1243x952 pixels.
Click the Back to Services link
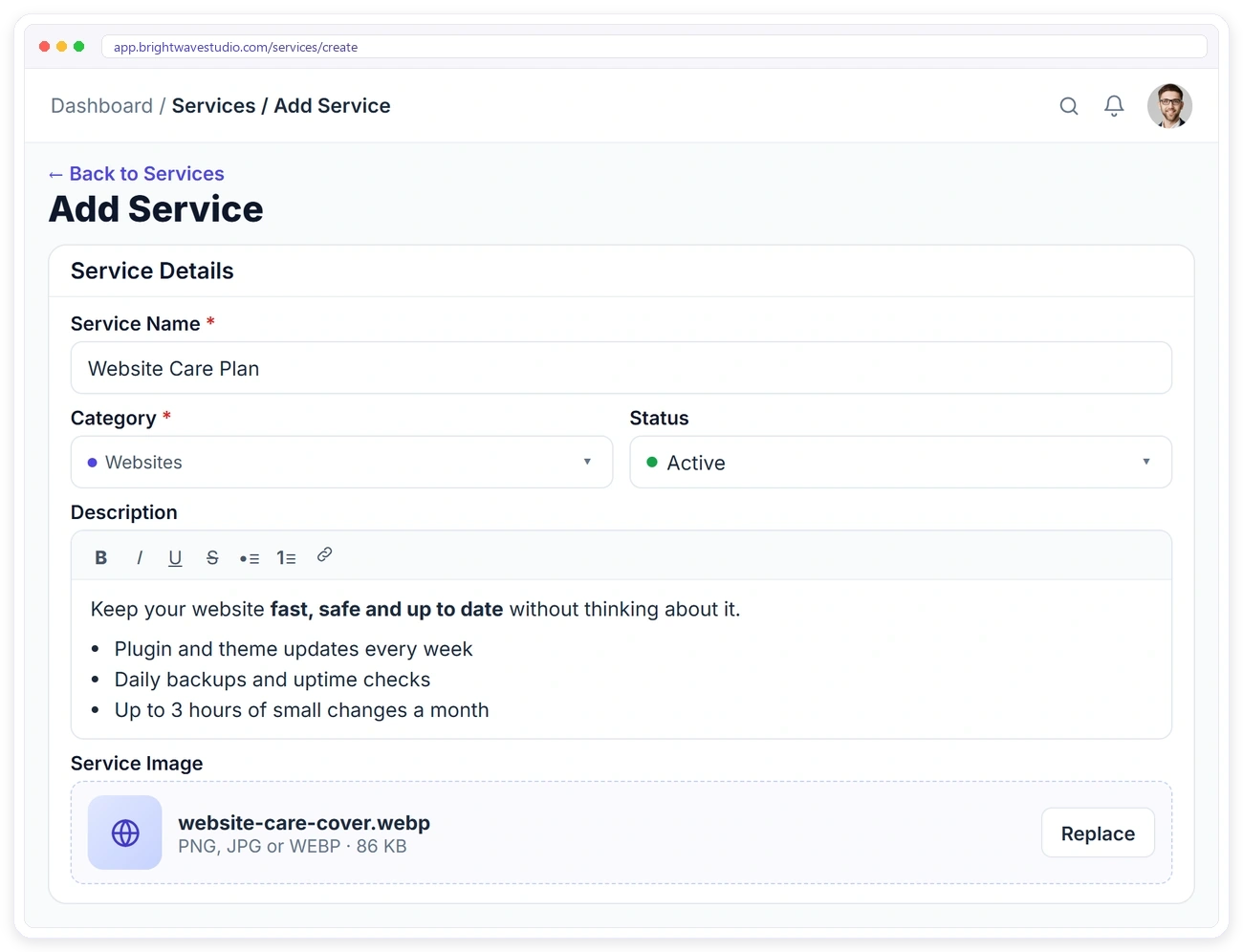[x=137, y=174]
